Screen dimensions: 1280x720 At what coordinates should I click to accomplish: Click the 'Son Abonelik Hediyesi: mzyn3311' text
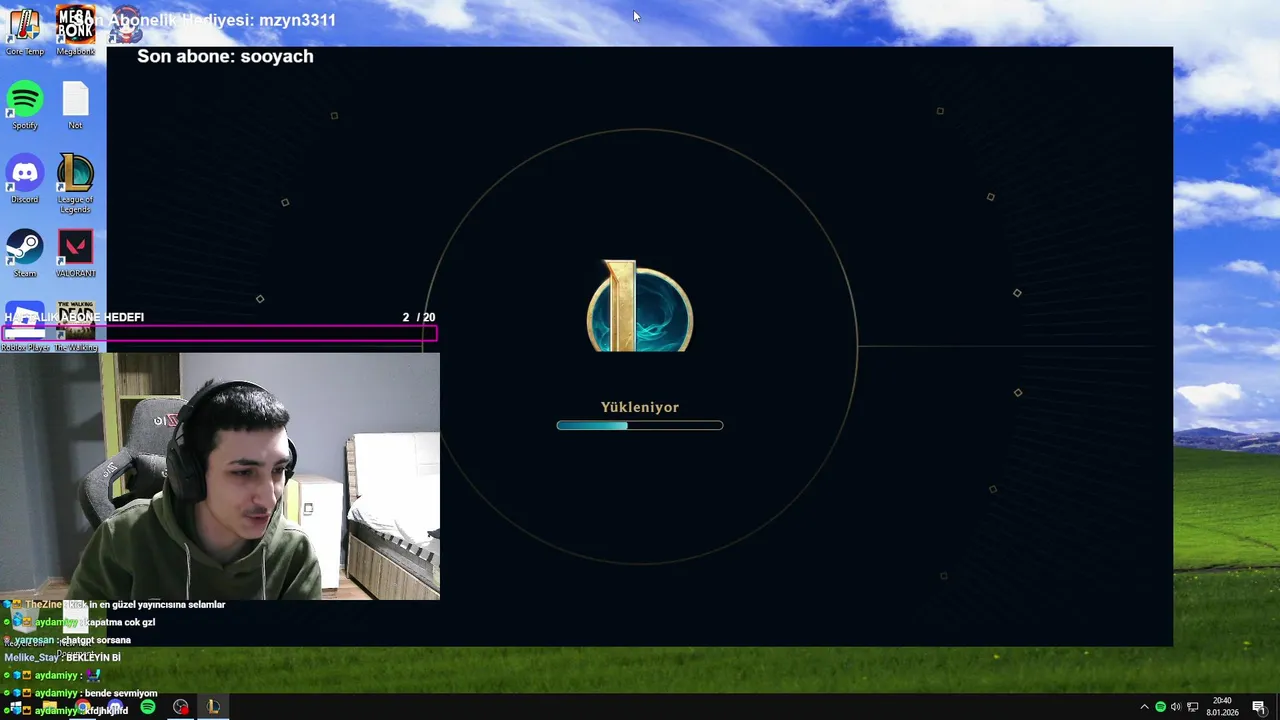pos(205,20)
